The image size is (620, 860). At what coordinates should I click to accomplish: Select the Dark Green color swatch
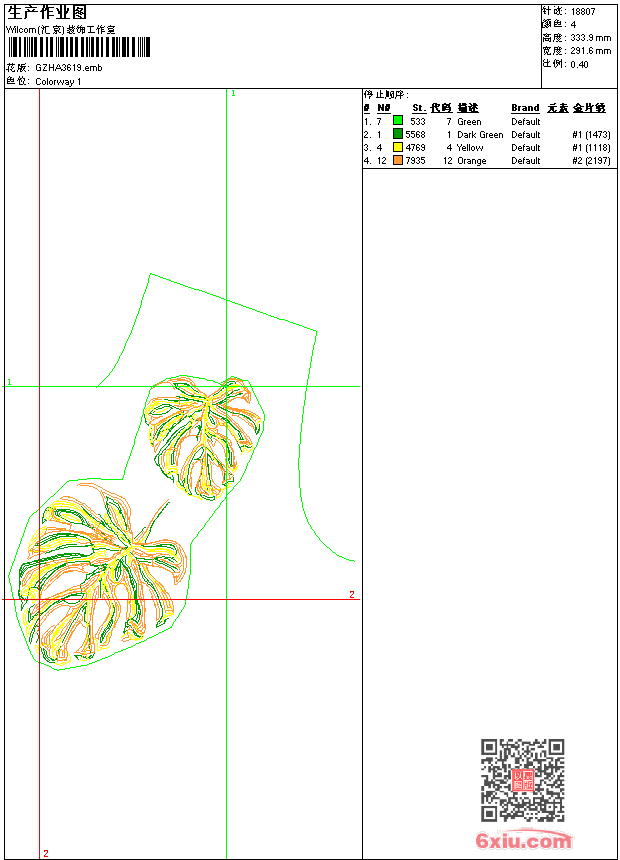point(398,134)
